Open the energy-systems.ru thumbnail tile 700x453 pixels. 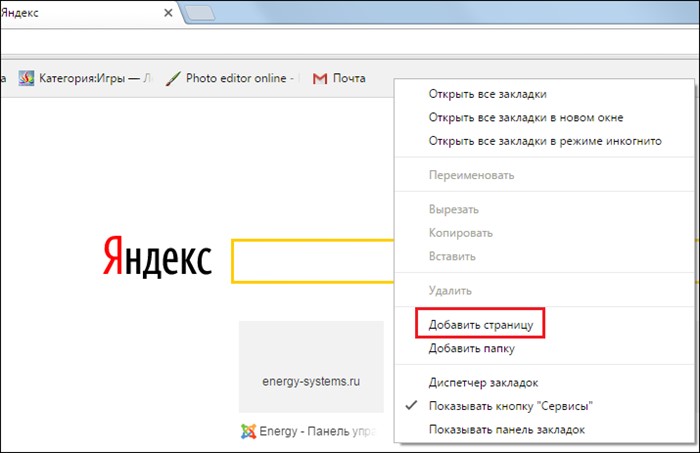311,366
